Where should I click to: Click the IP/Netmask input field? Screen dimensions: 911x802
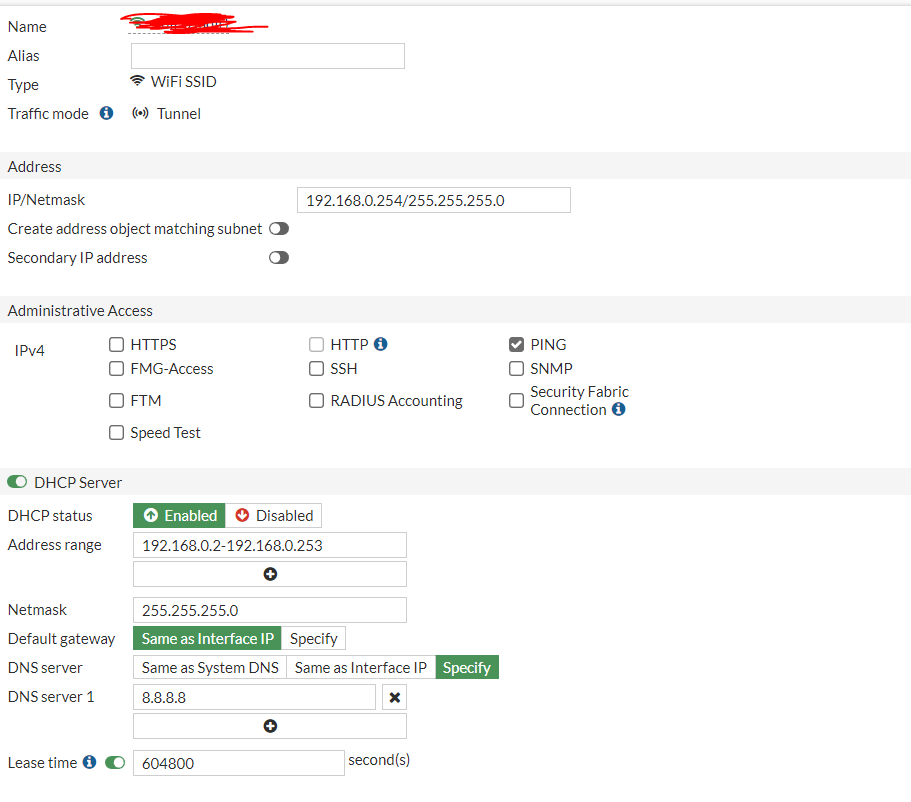(x=434, y=200)
